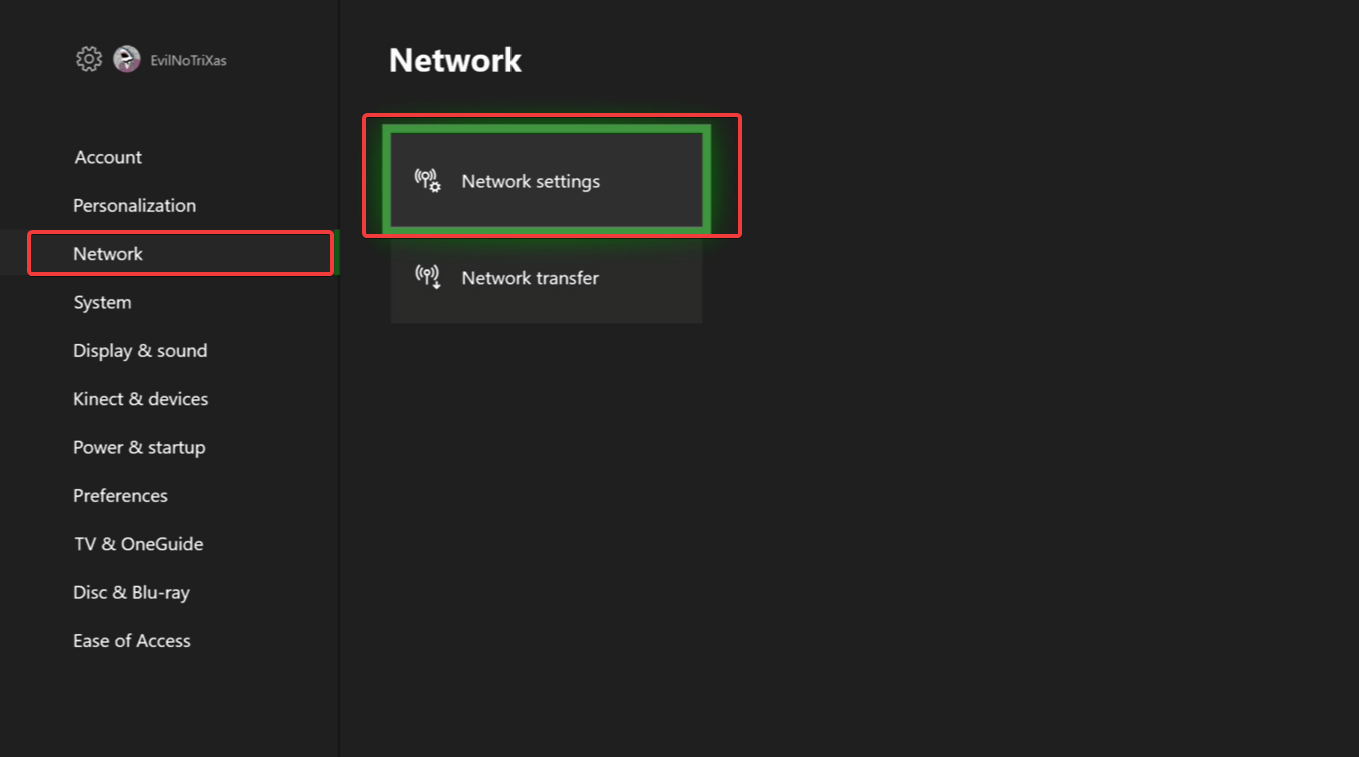The width and height of the screenshot is (1359, 757).
Task: Go to Personalization settings
Action: coord(134,205)
